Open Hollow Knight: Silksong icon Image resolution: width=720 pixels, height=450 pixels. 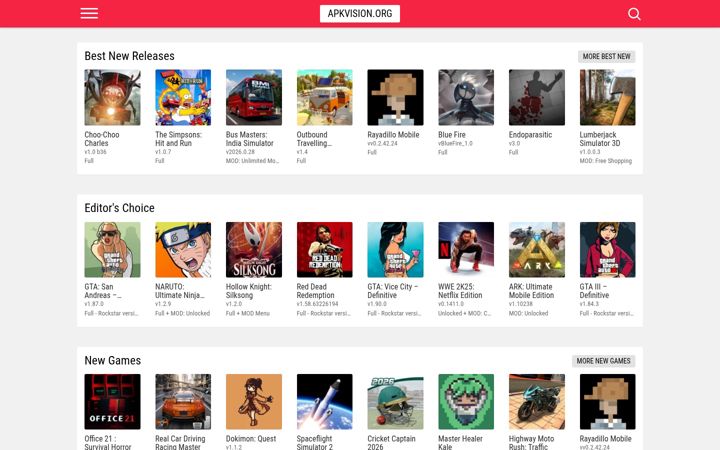coord(254,250)
